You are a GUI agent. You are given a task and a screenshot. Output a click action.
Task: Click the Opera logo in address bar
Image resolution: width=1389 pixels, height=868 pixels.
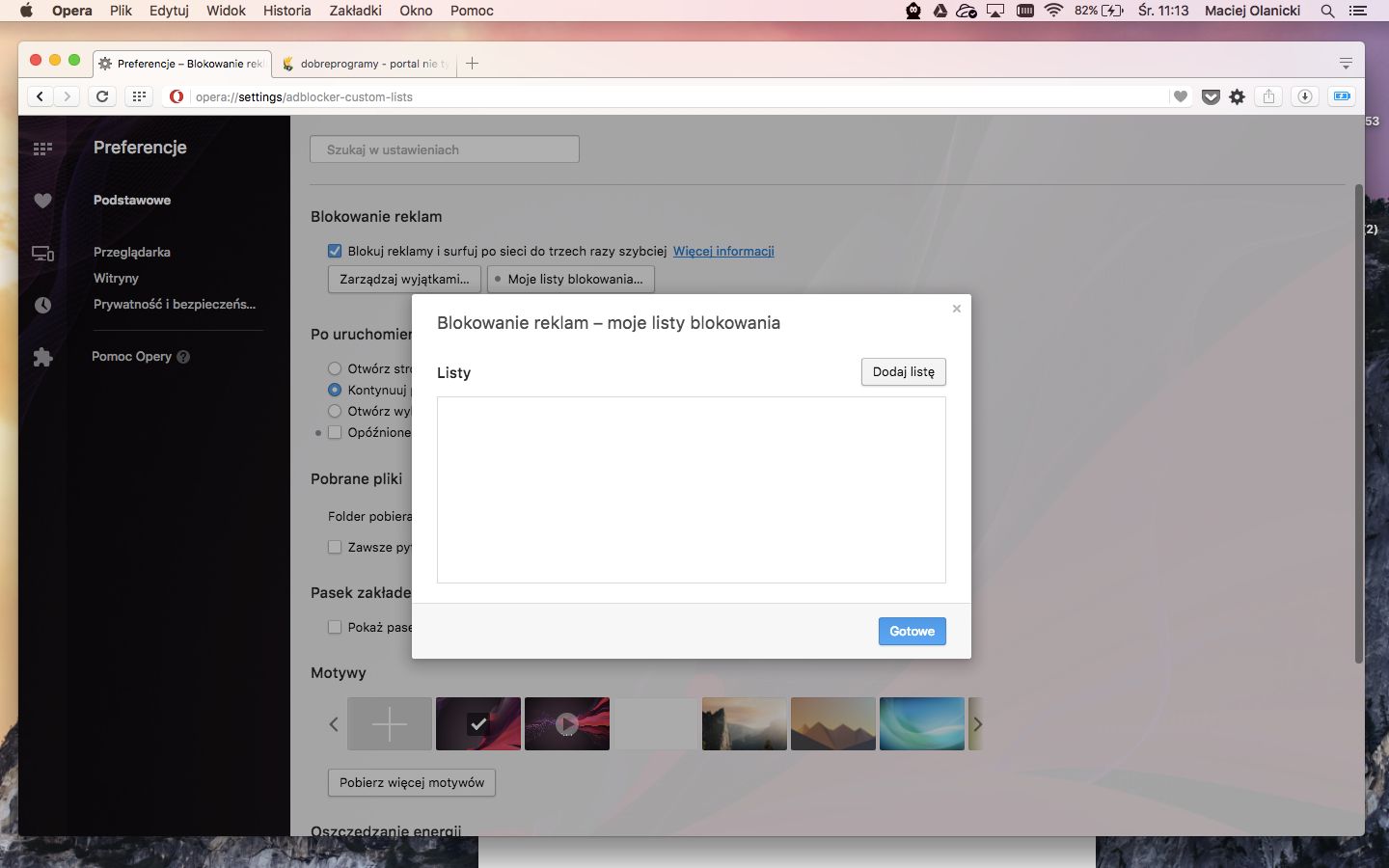(x=177, y=96)
